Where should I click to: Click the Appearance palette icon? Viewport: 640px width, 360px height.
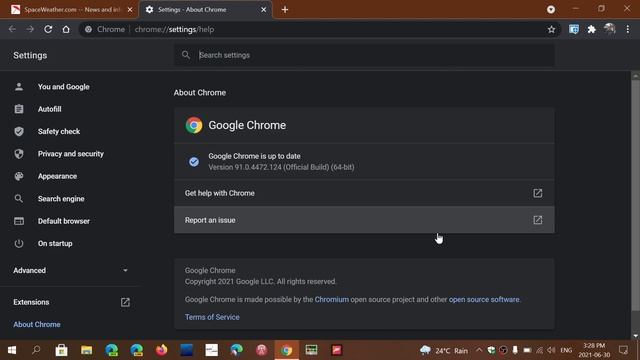click(19, 176)
